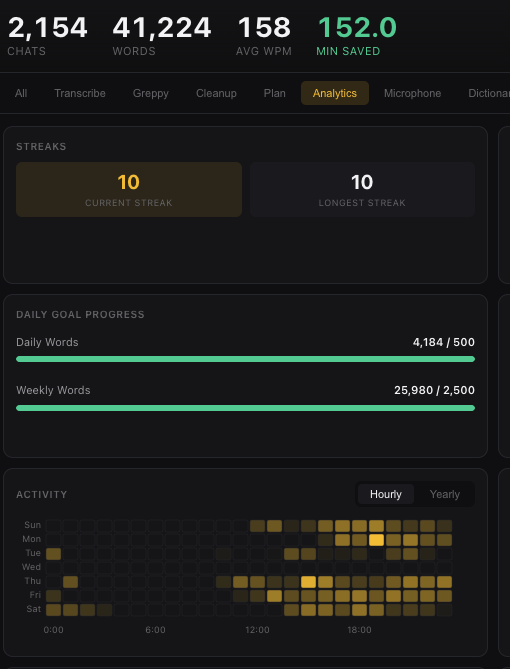This screenshot has height=669, width=510.
Task: Go to the Cleanup tab
Action: 216,93
